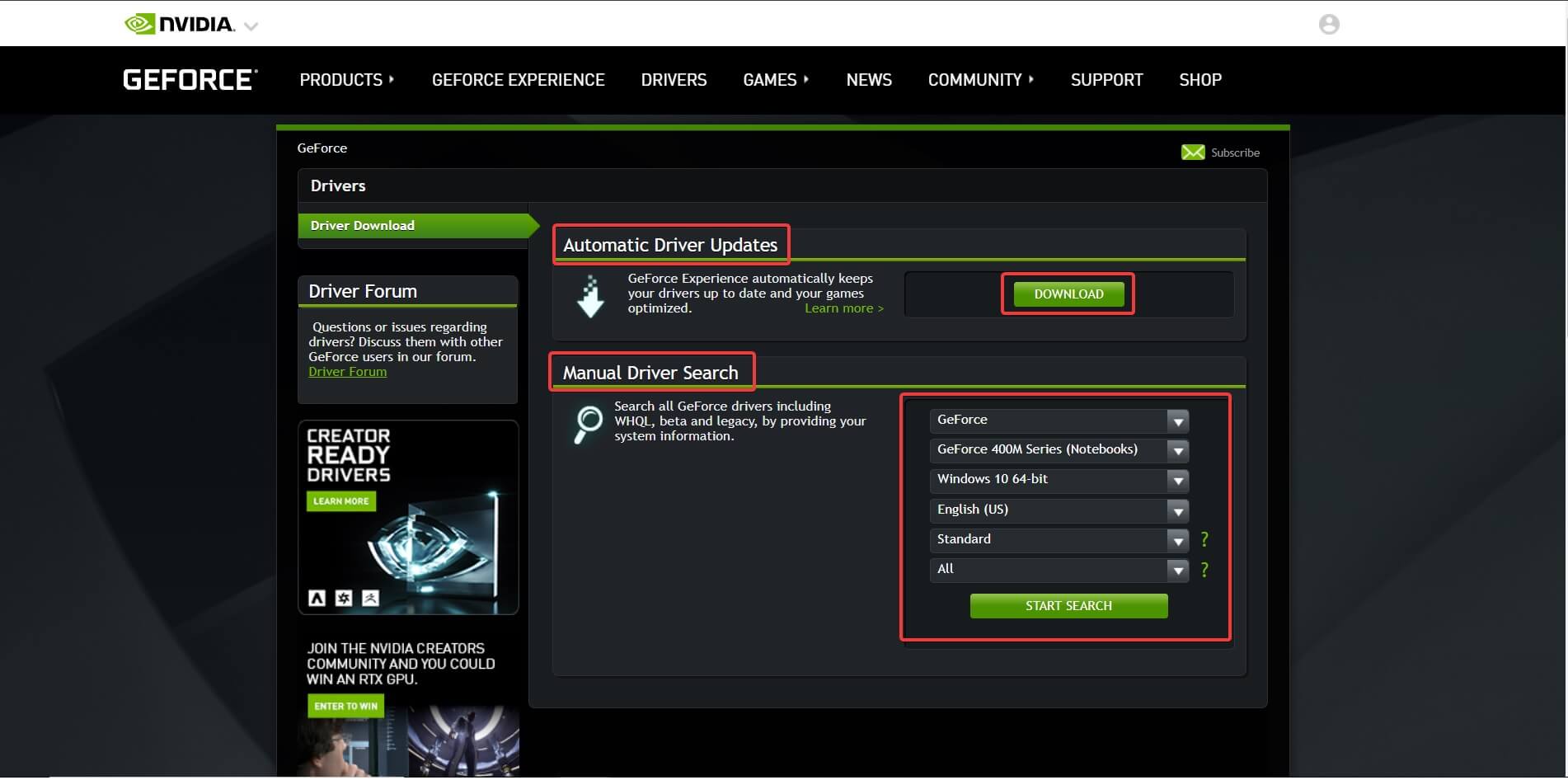Click the green Subscribe envelope icon
This screenshot has height=780, width=1568.
pyautogui.click(x=1192, y=153)
